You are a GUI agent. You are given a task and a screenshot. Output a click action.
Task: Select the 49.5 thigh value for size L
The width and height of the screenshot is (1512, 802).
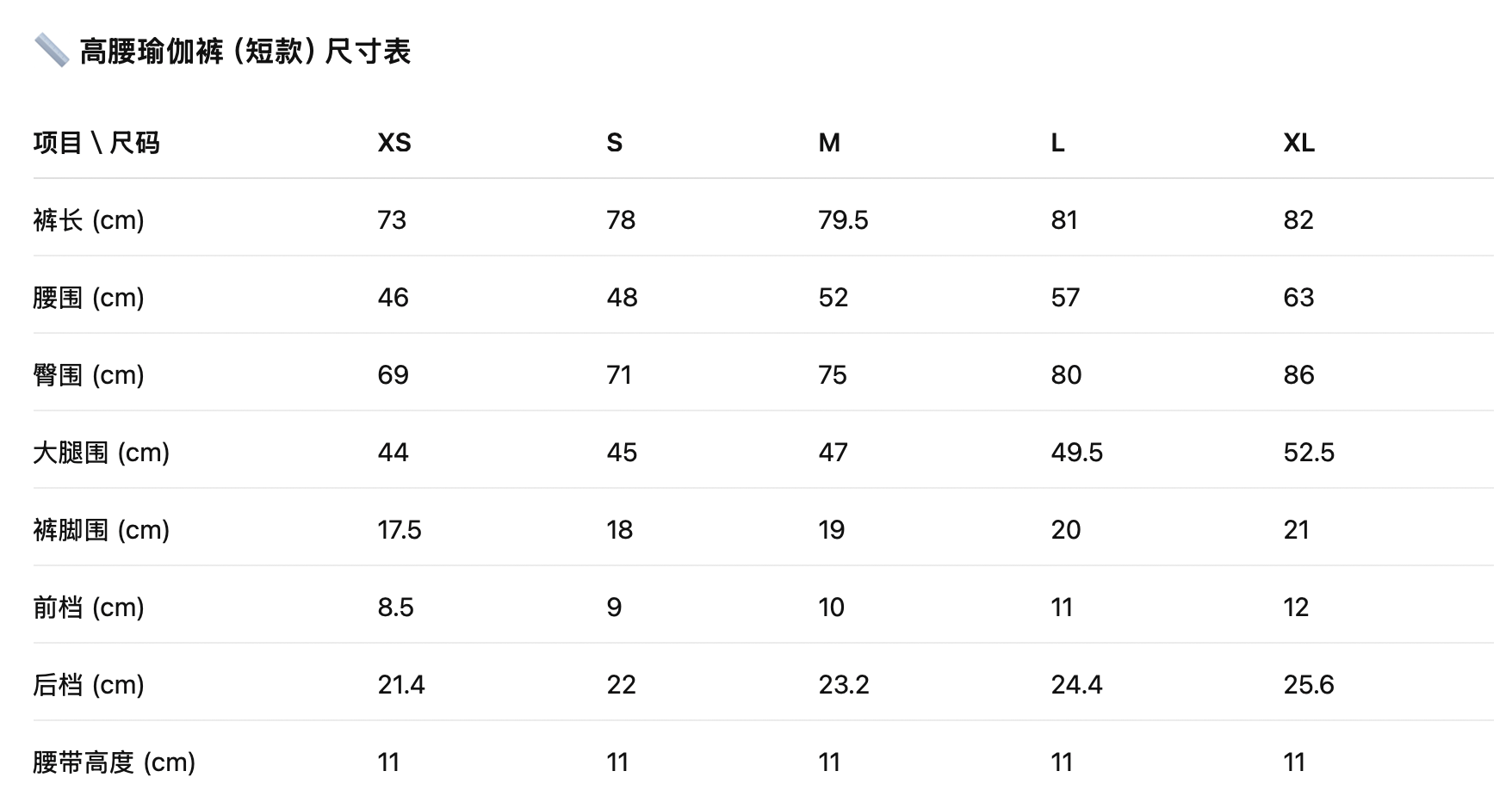pyautogui.click(x=1076, y=453)
